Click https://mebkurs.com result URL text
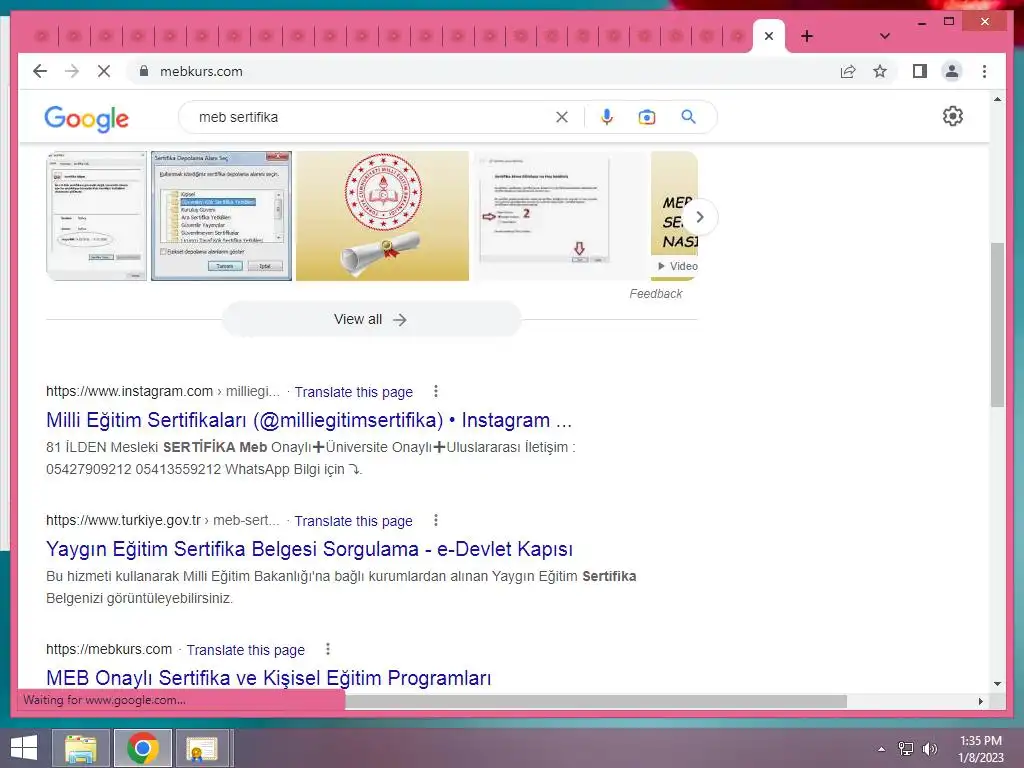Viewport: 1024px width, 768px height. pos(109,649)
